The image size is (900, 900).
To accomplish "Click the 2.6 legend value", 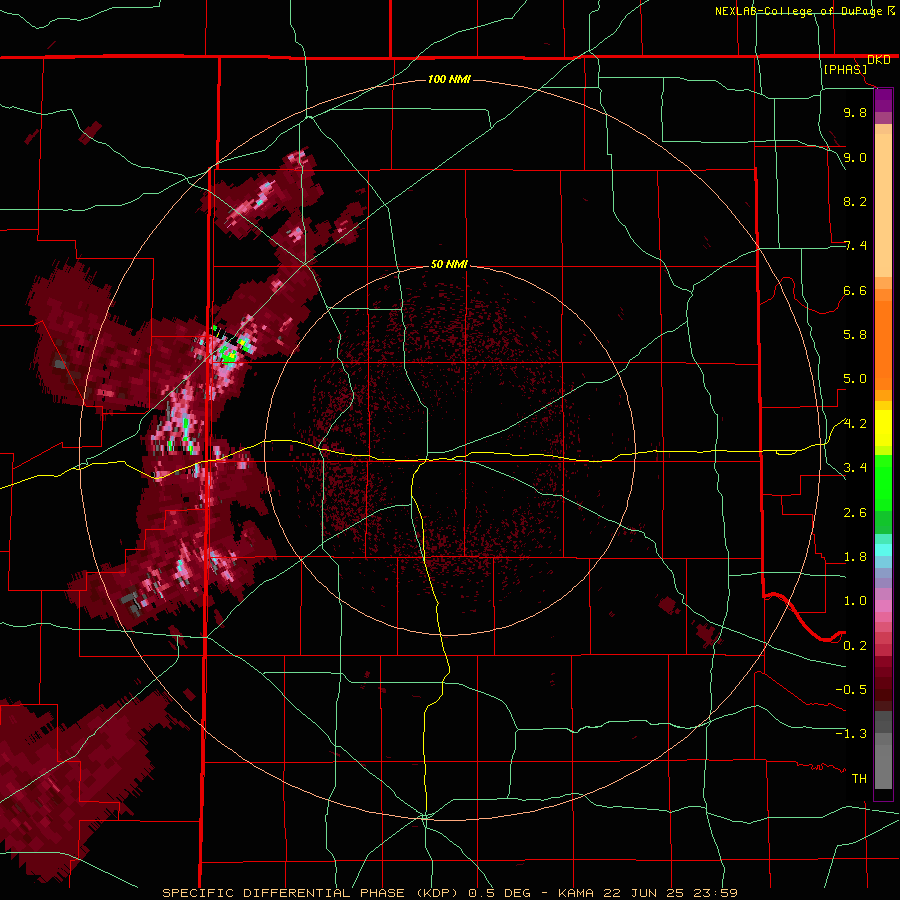I will coord(855,513).
